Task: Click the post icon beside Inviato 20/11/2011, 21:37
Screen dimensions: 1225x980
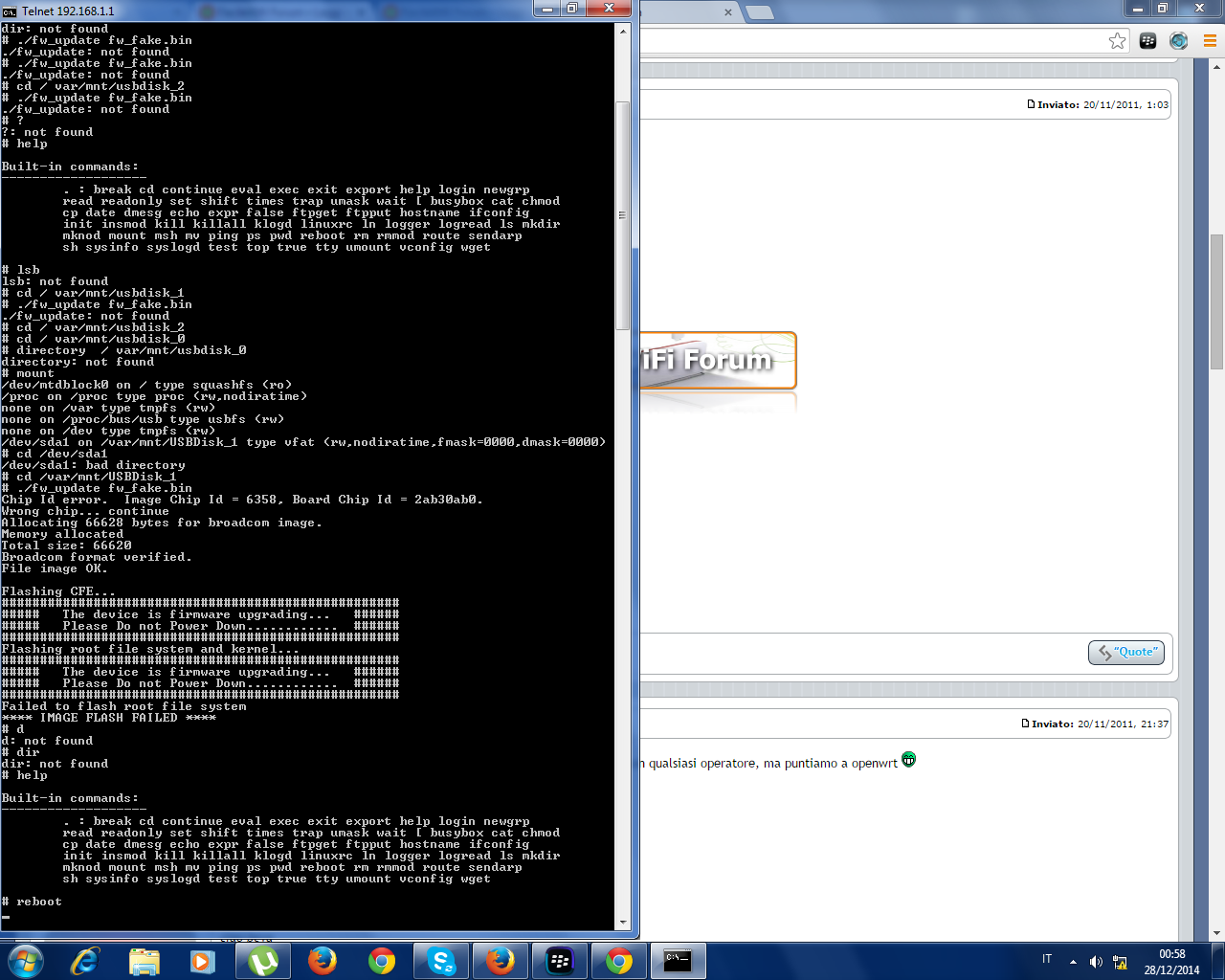Action: (x=1025, y=724)
